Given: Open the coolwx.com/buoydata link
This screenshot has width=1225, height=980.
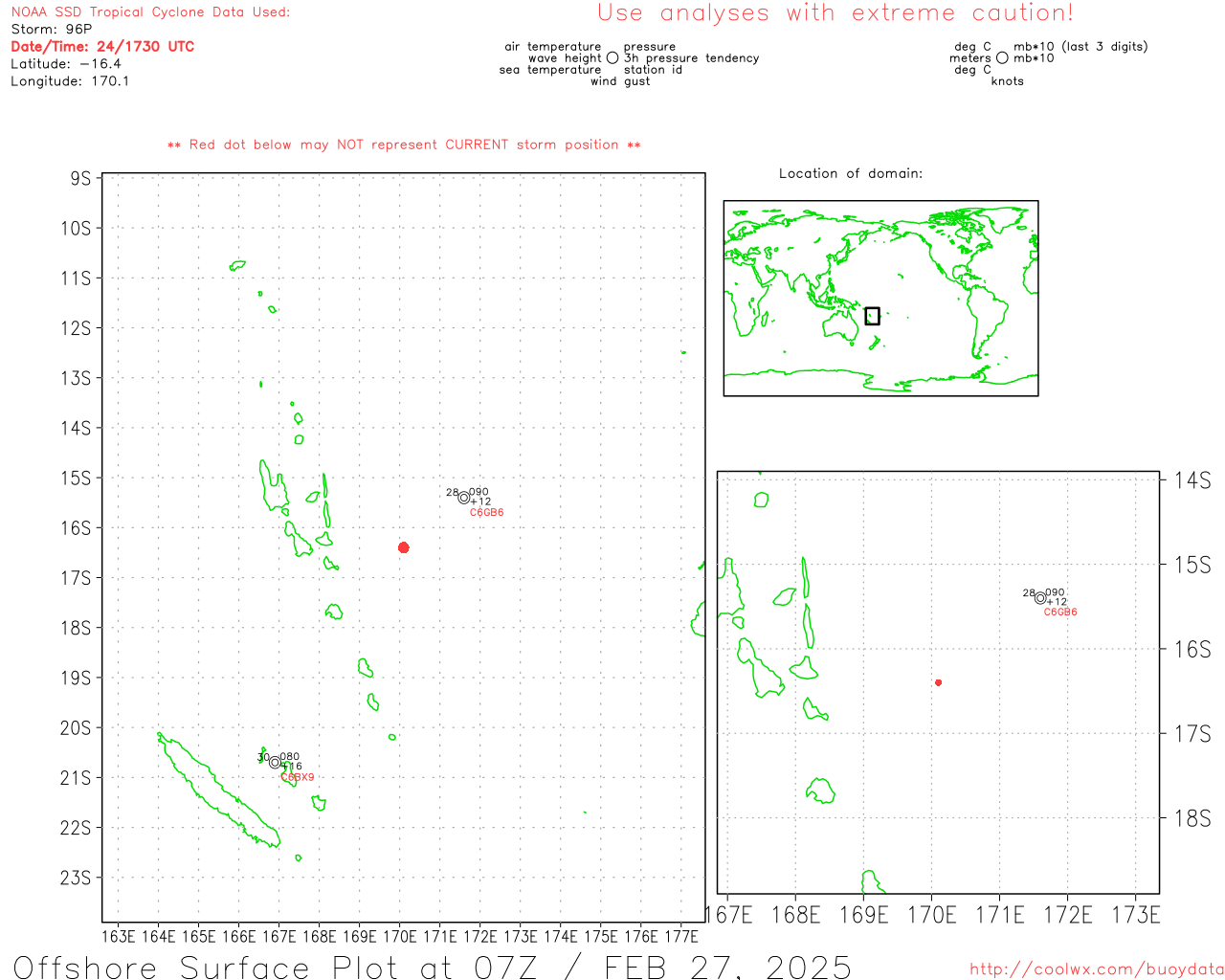Looking at the screenshot, I should [1097, 969].
